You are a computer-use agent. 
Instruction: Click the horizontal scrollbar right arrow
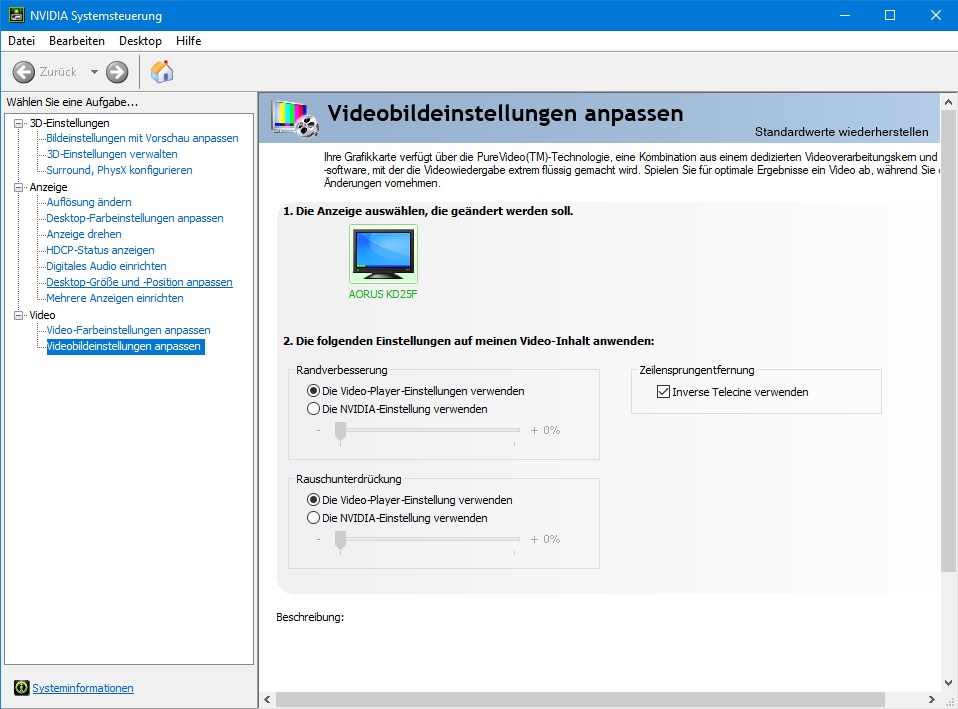(x=931, y=699)
